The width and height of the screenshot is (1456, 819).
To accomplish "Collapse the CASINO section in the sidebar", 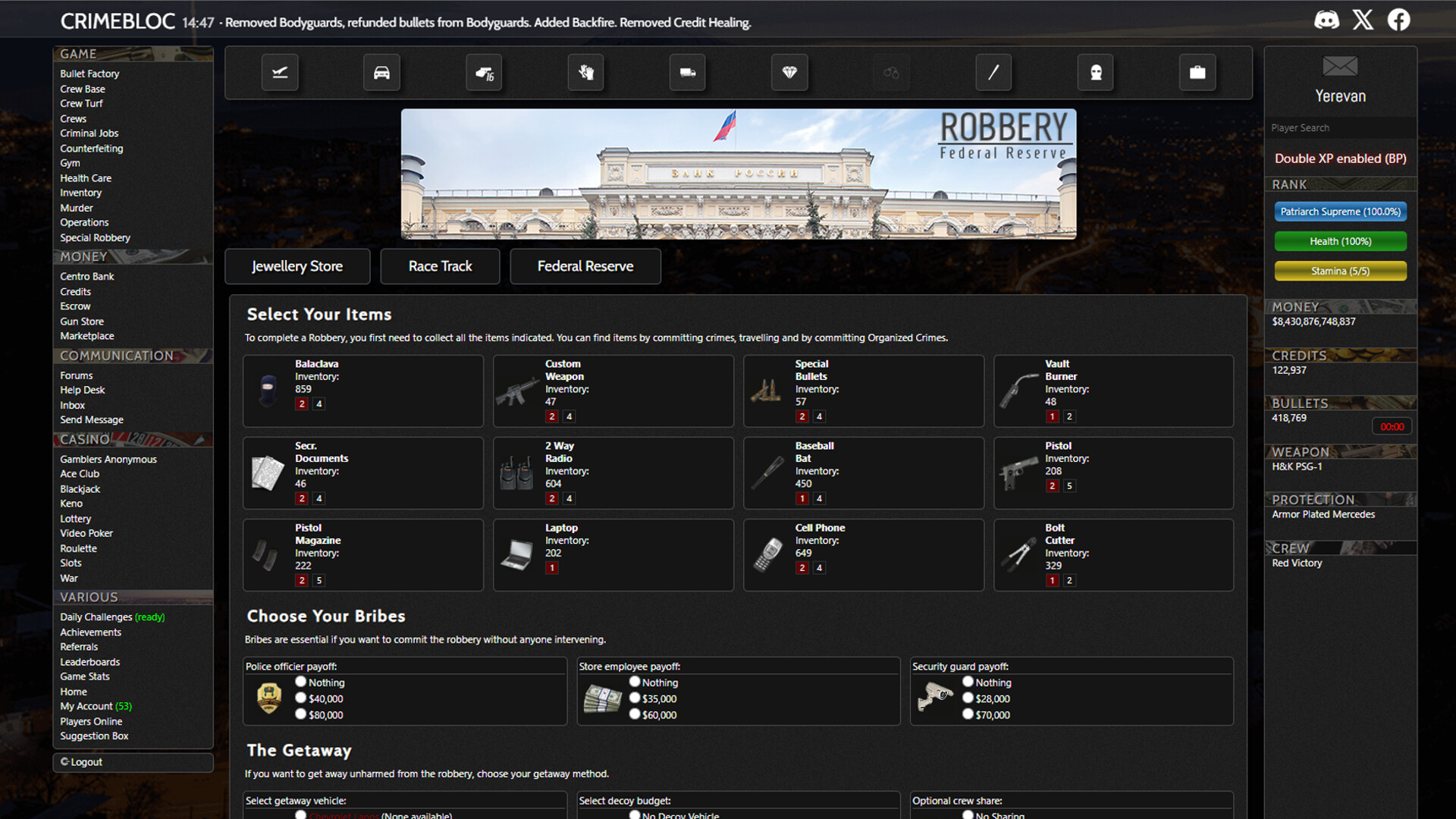I will (x=83, y=439).
